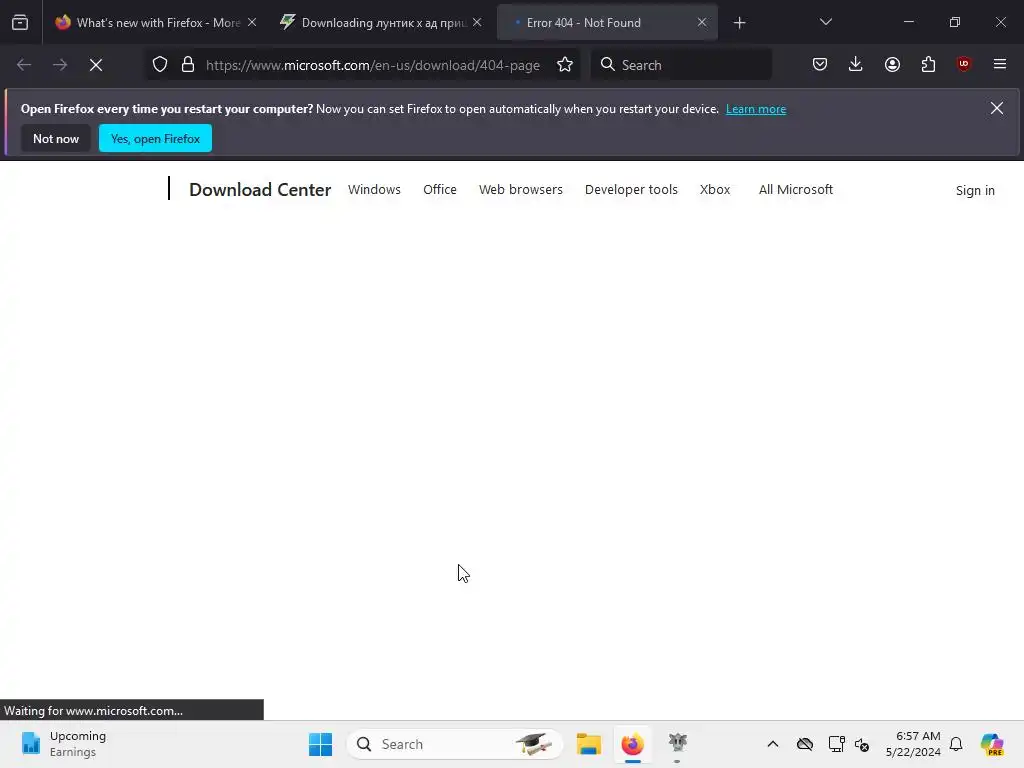Image resolution: width=1024 pixels, height=768 pixels.
Task: Close the 'Error 404 - Not Found' tab
Action: coord(702,22)
